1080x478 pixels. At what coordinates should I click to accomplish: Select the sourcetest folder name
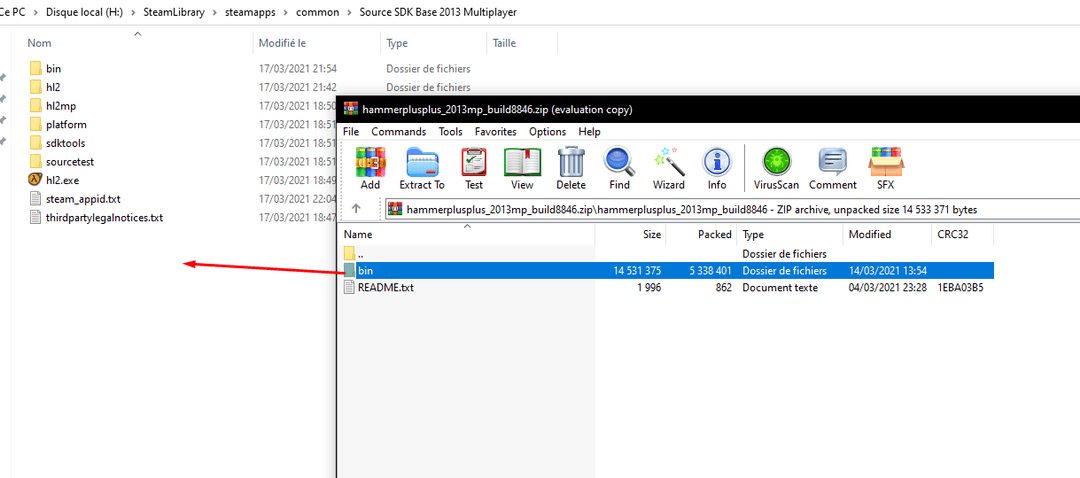tap(70, 161)
